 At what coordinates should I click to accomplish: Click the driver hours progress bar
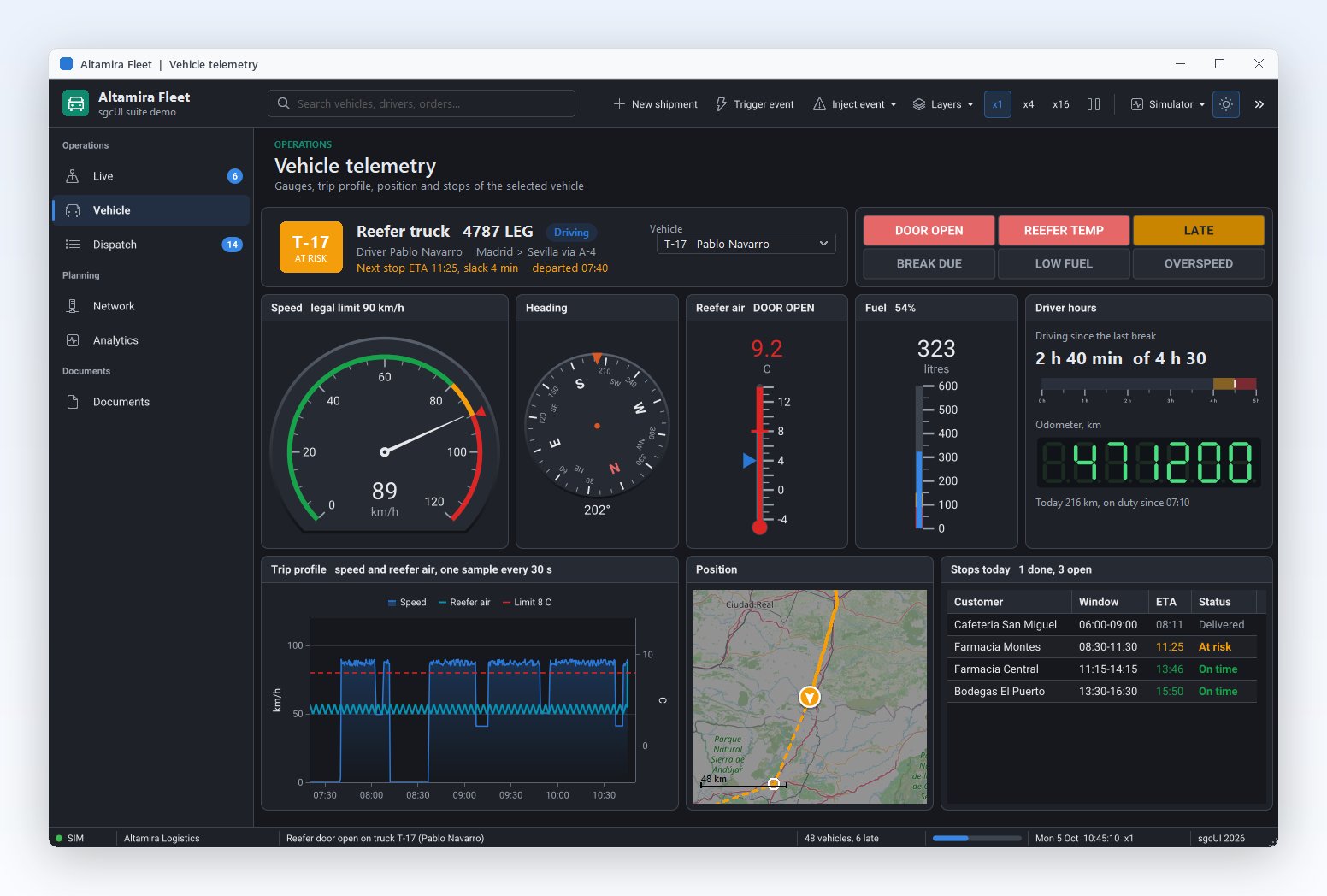coord(1149,384)
